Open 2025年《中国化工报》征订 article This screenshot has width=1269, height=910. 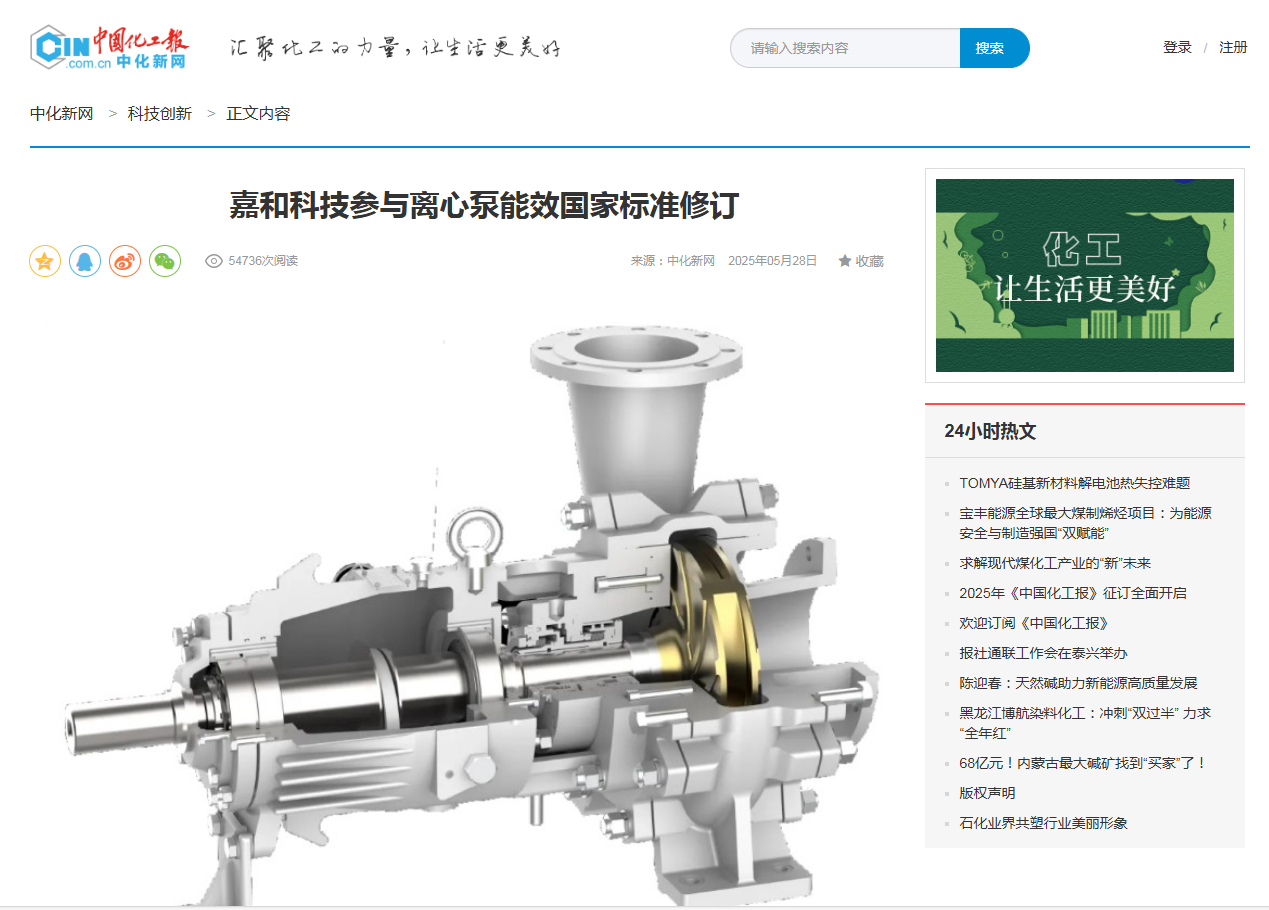click(1072, 593)
